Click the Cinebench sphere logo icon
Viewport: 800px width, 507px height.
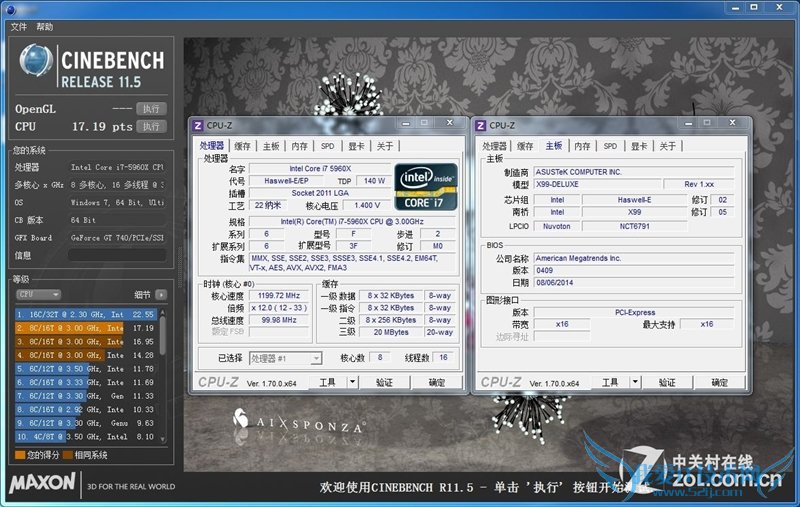coord(34,62)
